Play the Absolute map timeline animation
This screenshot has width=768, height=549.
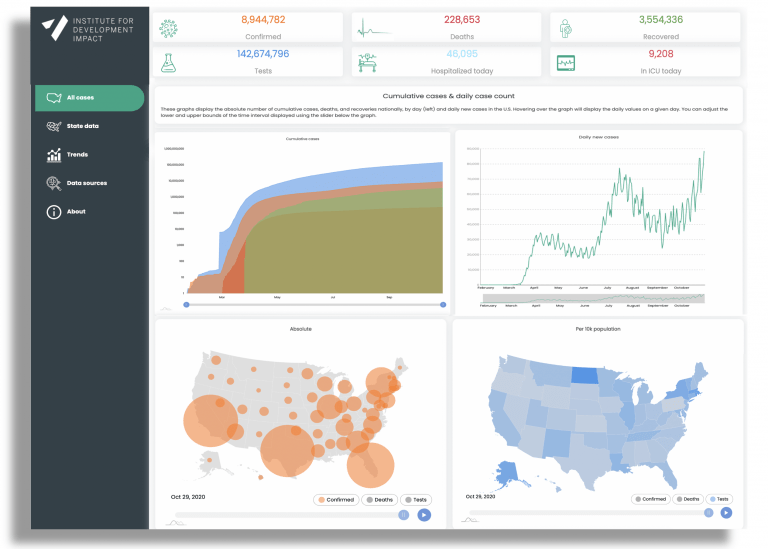click(424, 515)
